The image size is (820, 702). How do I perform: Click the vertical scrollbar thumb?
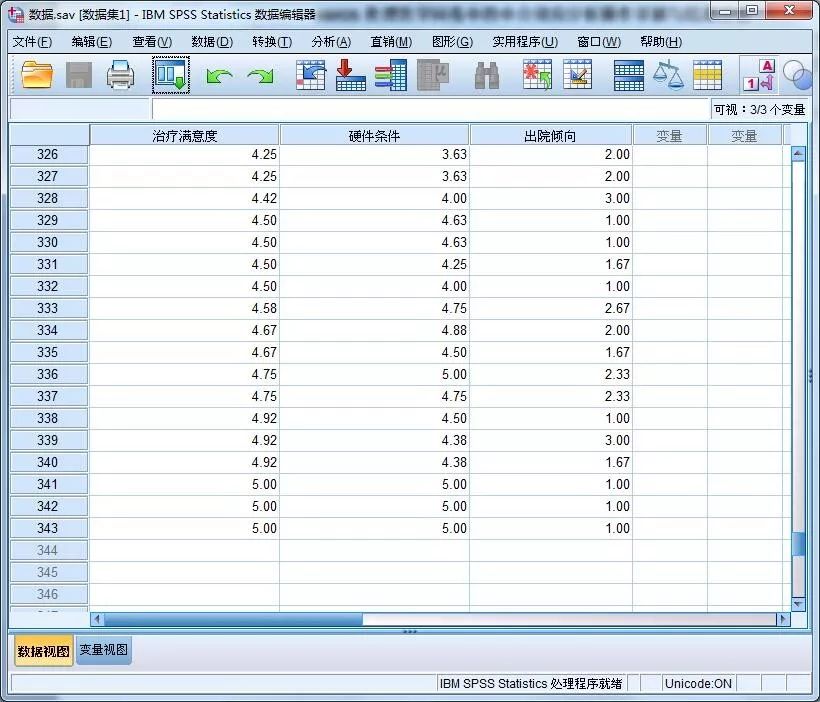pyautogui.click(x=798, y=544)
